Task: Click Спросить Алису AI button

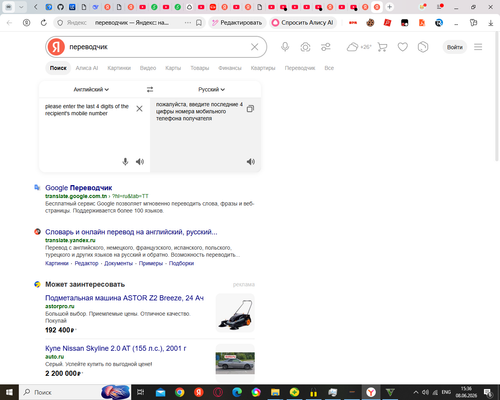Action: (303, 23)
